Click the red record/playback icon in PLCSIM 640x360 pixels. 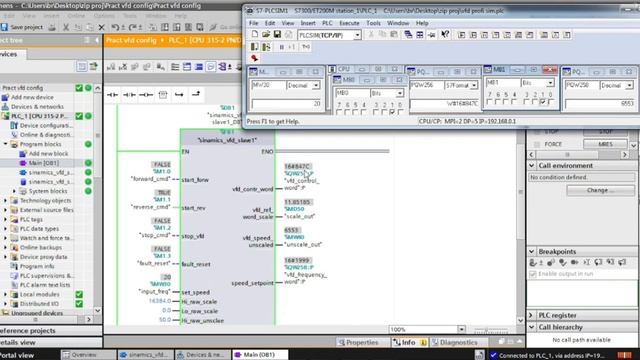pos(255,58)
